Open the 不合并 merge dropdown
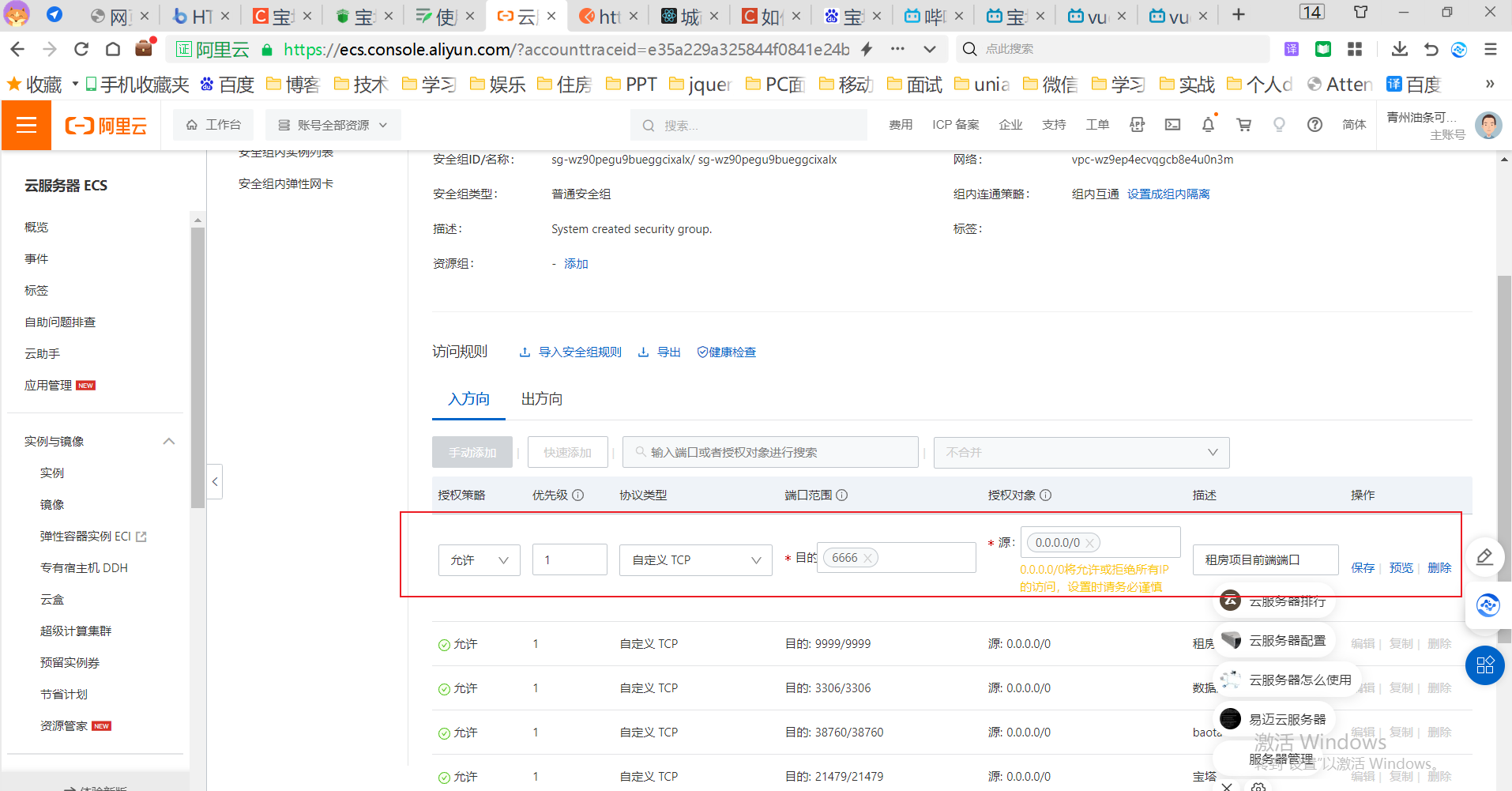1512x791 pixels. pos(1081,452)
